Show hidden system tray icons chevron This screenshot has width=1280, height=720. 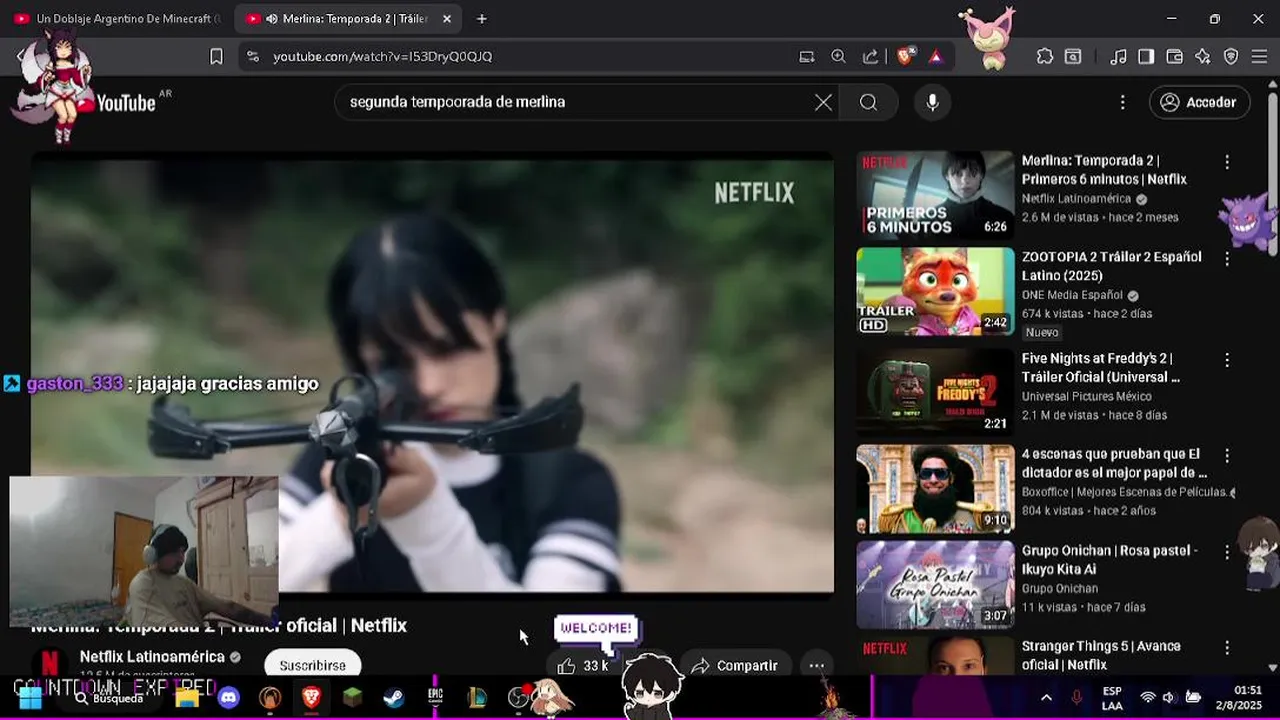pyautogui.click(x=1046, y=697)
